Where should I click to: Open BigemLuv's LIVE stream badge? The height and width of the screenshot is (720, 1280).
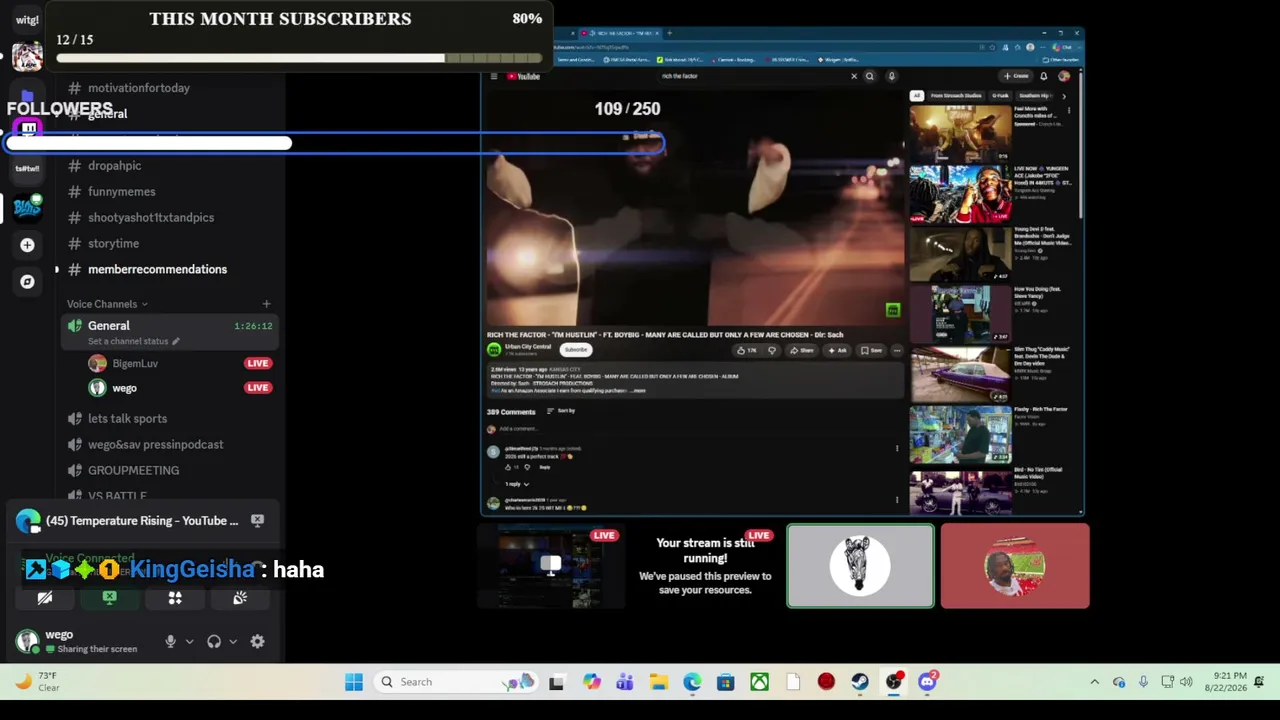[258, 364]
